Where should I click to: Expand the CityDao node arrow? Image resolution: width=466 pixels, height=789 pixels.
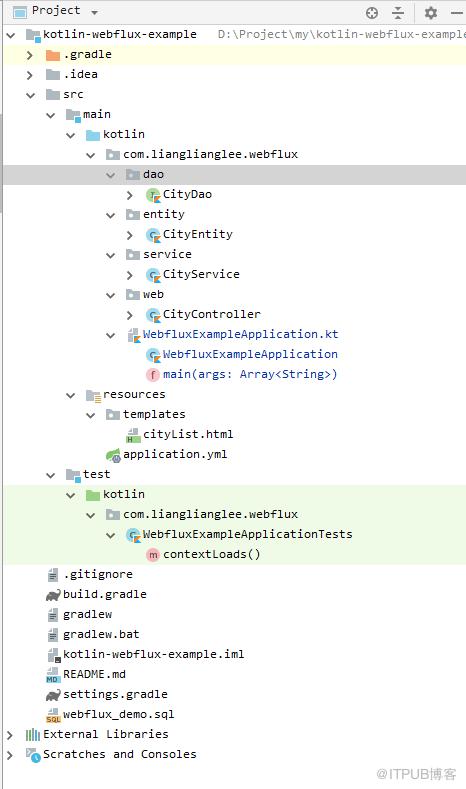130,195
